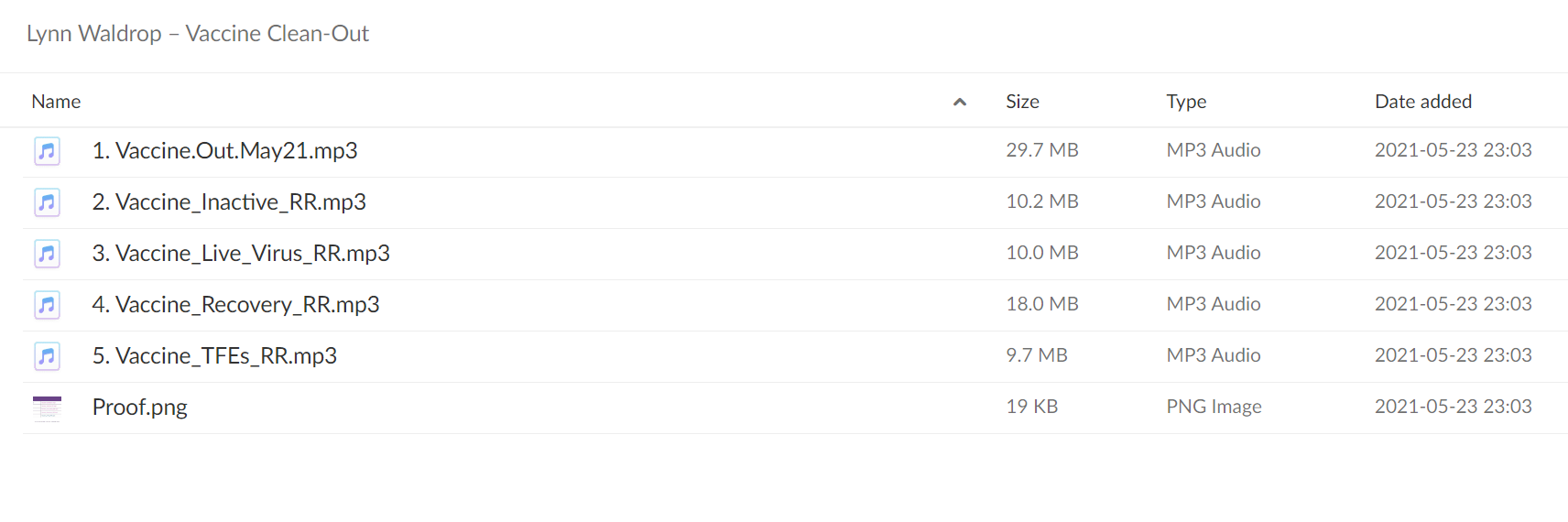Click the audio icon for Vaccine_TFEs_RR.mp3
Screen dimensions: 1568x522
pyautogui.click(x=47, y=355)
